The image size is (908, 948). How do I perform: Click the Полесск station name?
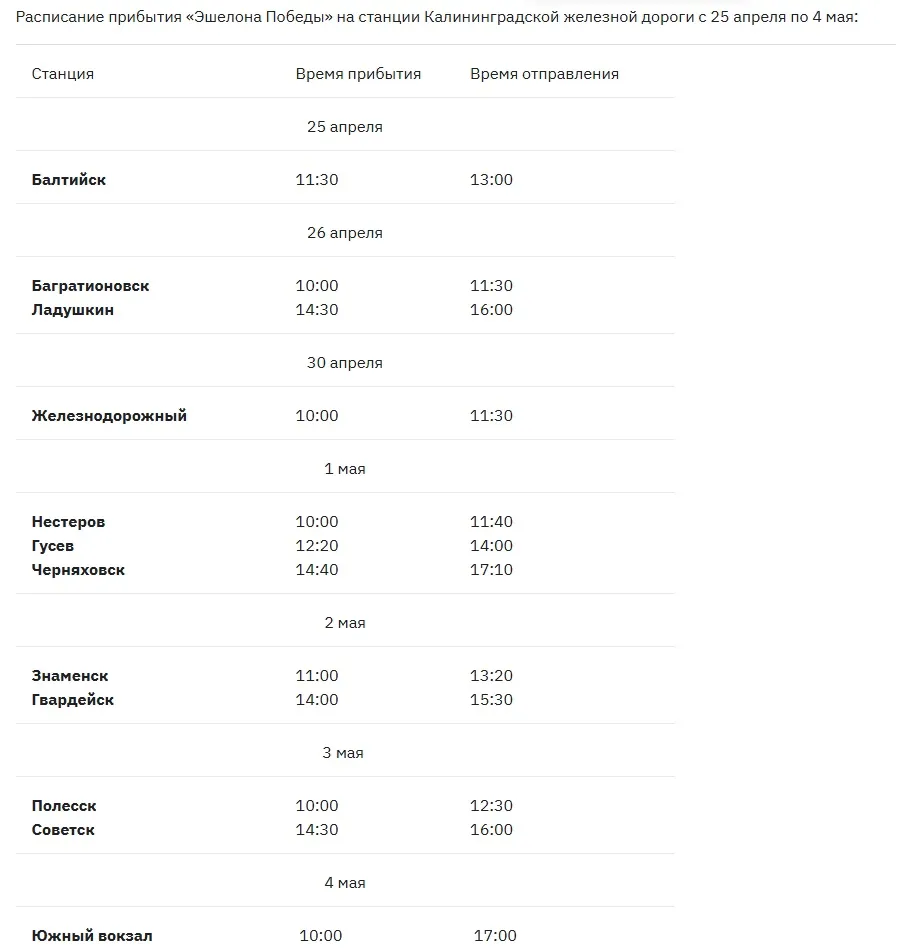click(63, 805)
